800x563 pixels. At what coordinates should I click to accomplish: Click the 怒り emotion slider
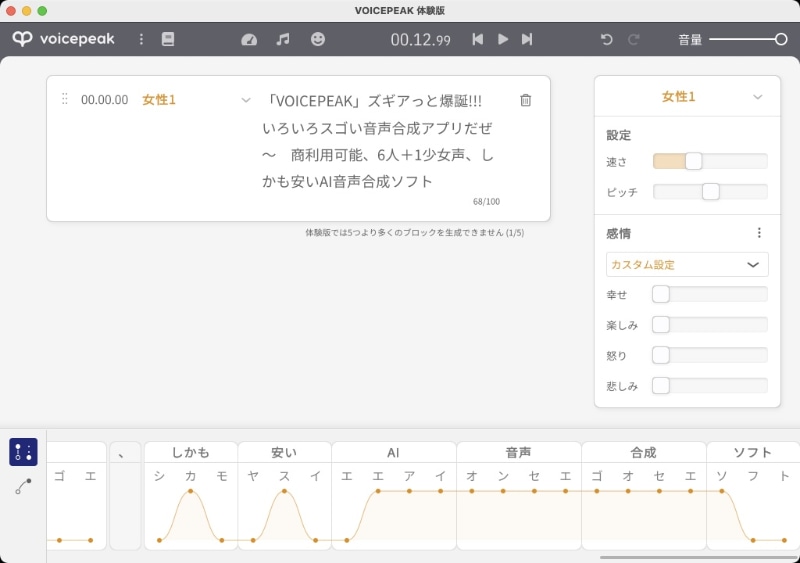[x=710, y=355]
